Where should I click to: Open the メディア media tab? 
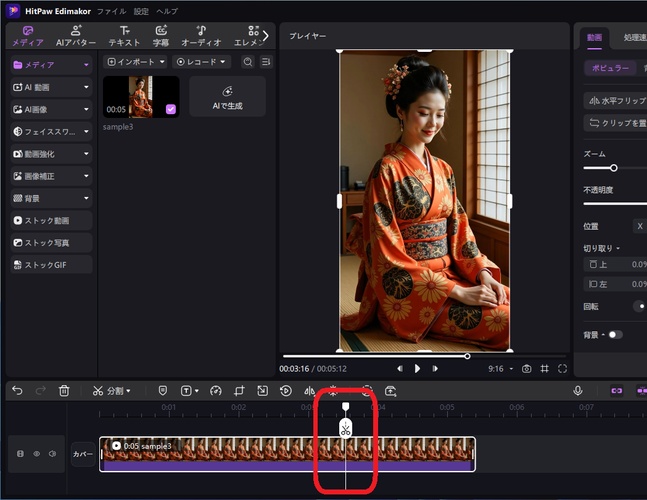pos(28,36)
